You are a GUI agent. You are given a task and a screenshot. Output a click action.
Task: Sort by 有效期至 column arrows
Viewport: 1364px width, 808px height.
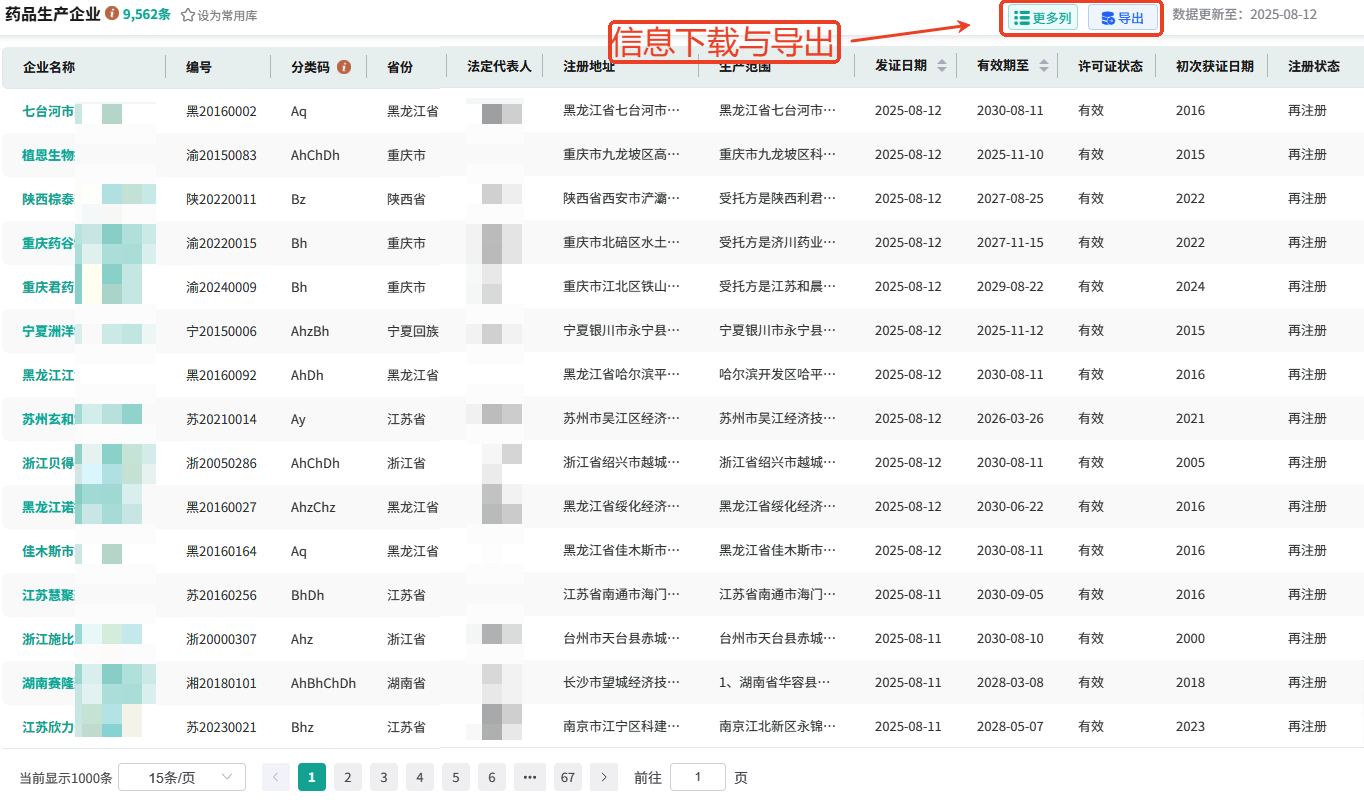[x=1044, y=66]
